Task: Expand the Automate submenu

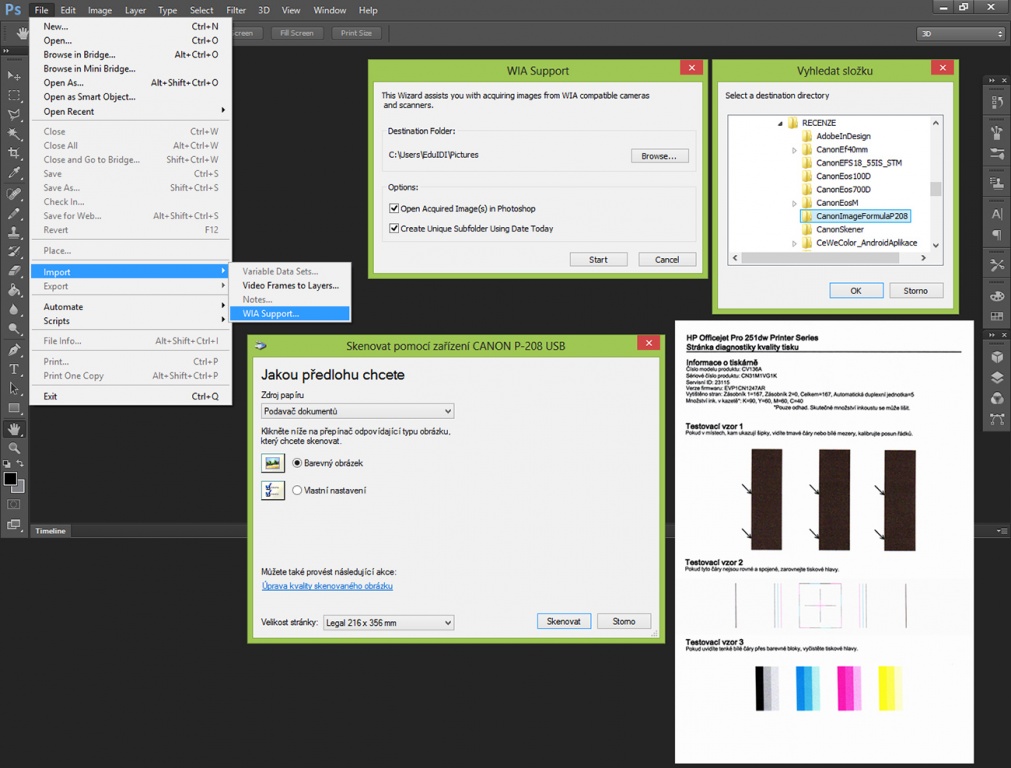Action: tap(131, 307)
